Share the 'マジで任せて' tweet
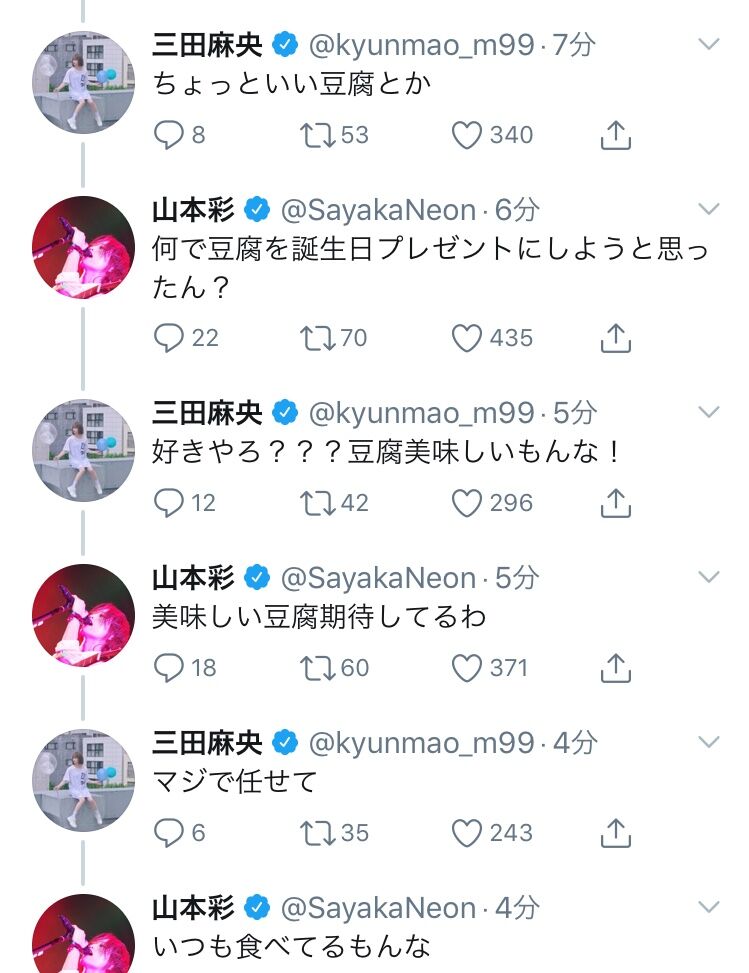 (x=616, y=832)
